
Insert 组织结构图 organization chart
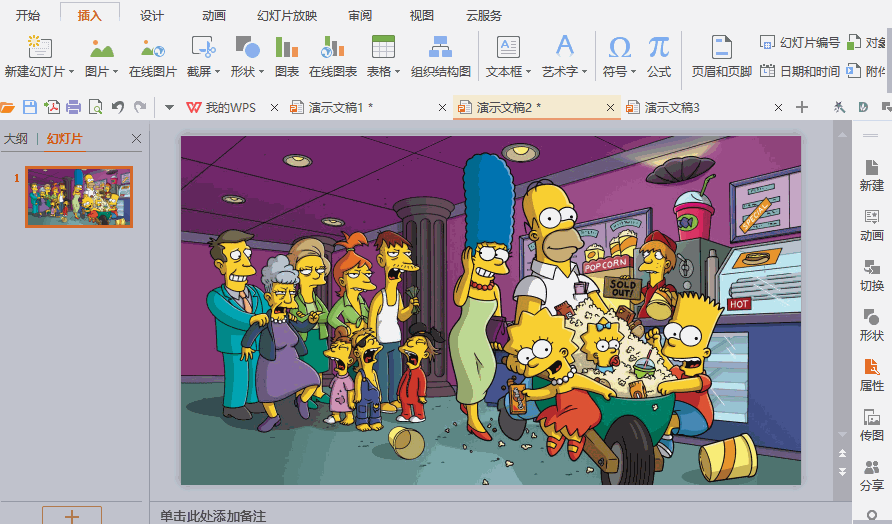tap(440, 47)
